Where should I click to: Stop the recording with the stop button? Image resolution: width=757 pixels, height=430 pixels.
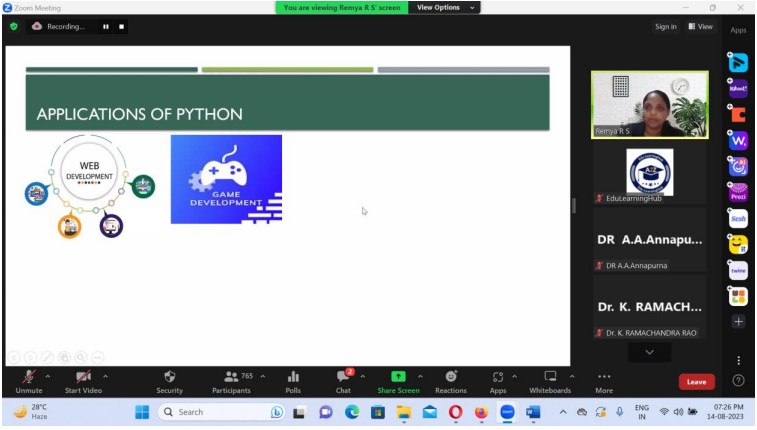122,27
